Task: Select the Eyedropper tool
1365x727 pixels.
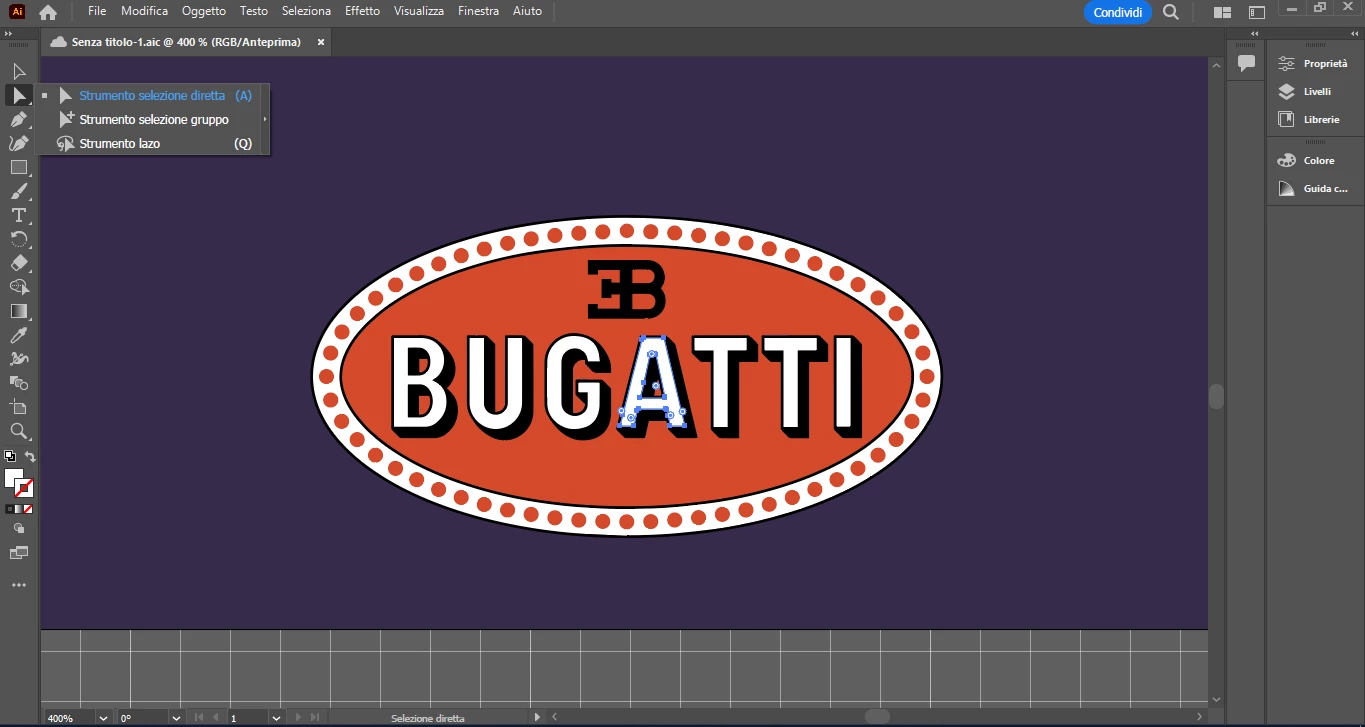Action: click(x=19, y=335)
